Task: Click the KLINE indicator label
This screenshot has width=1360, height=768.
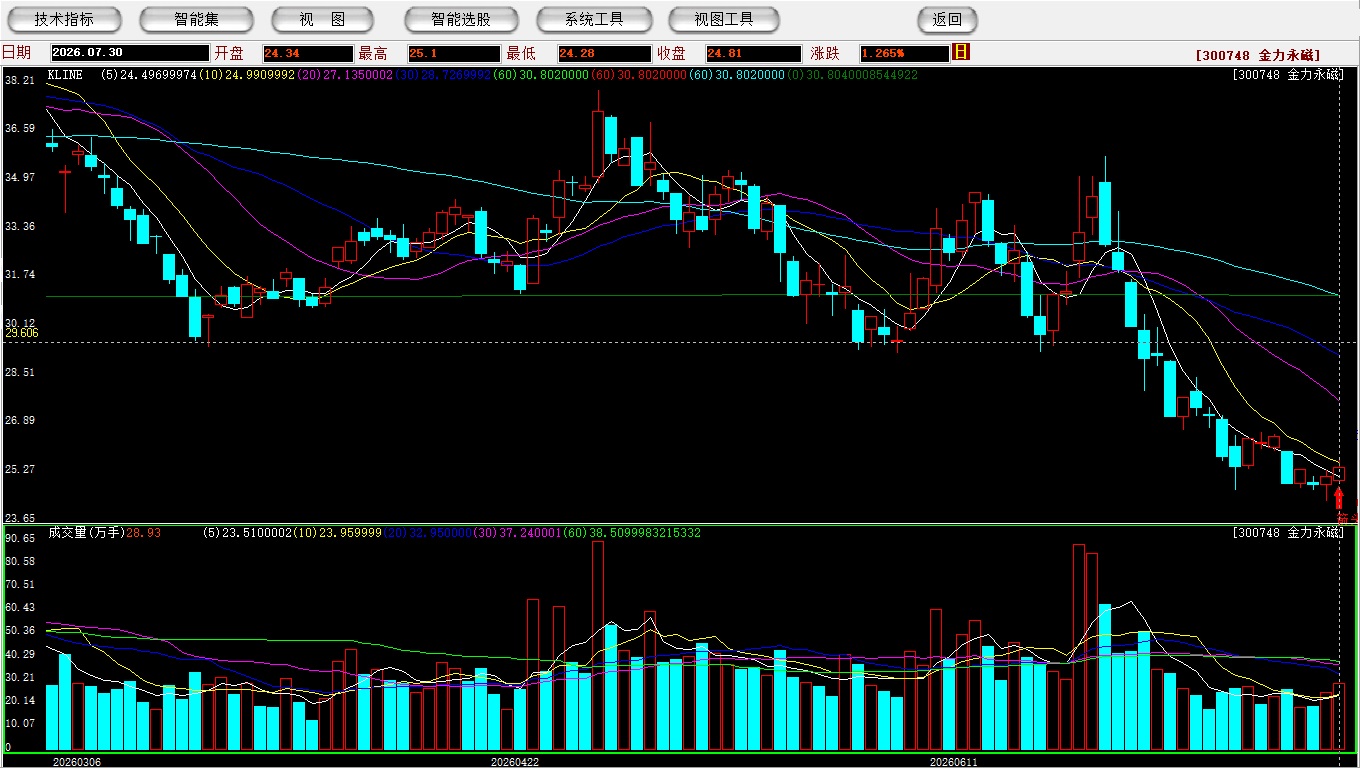Action: pos(65,75)
